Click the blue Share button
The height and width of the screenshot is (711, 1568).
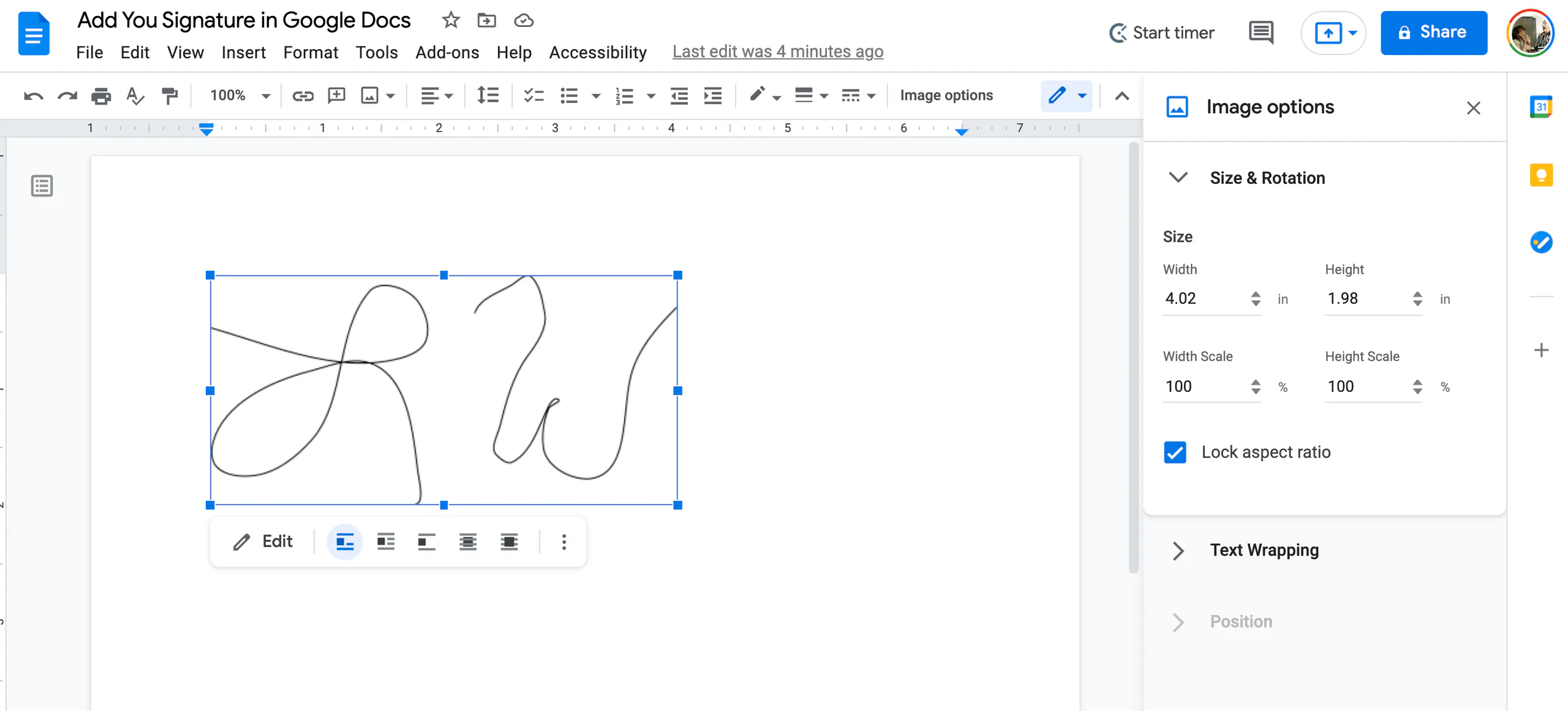[x=1433, y=32]
